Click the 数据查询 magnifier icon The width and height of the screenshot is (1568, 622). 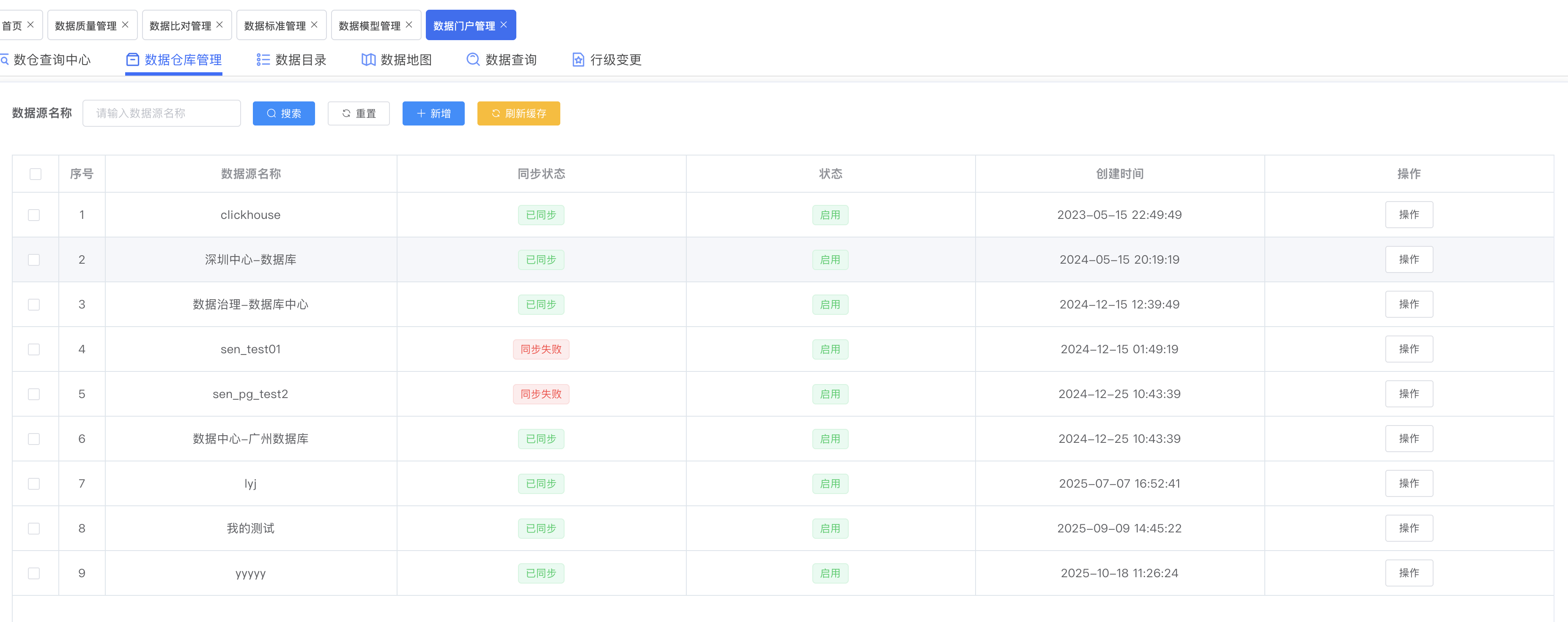point(473,60)
